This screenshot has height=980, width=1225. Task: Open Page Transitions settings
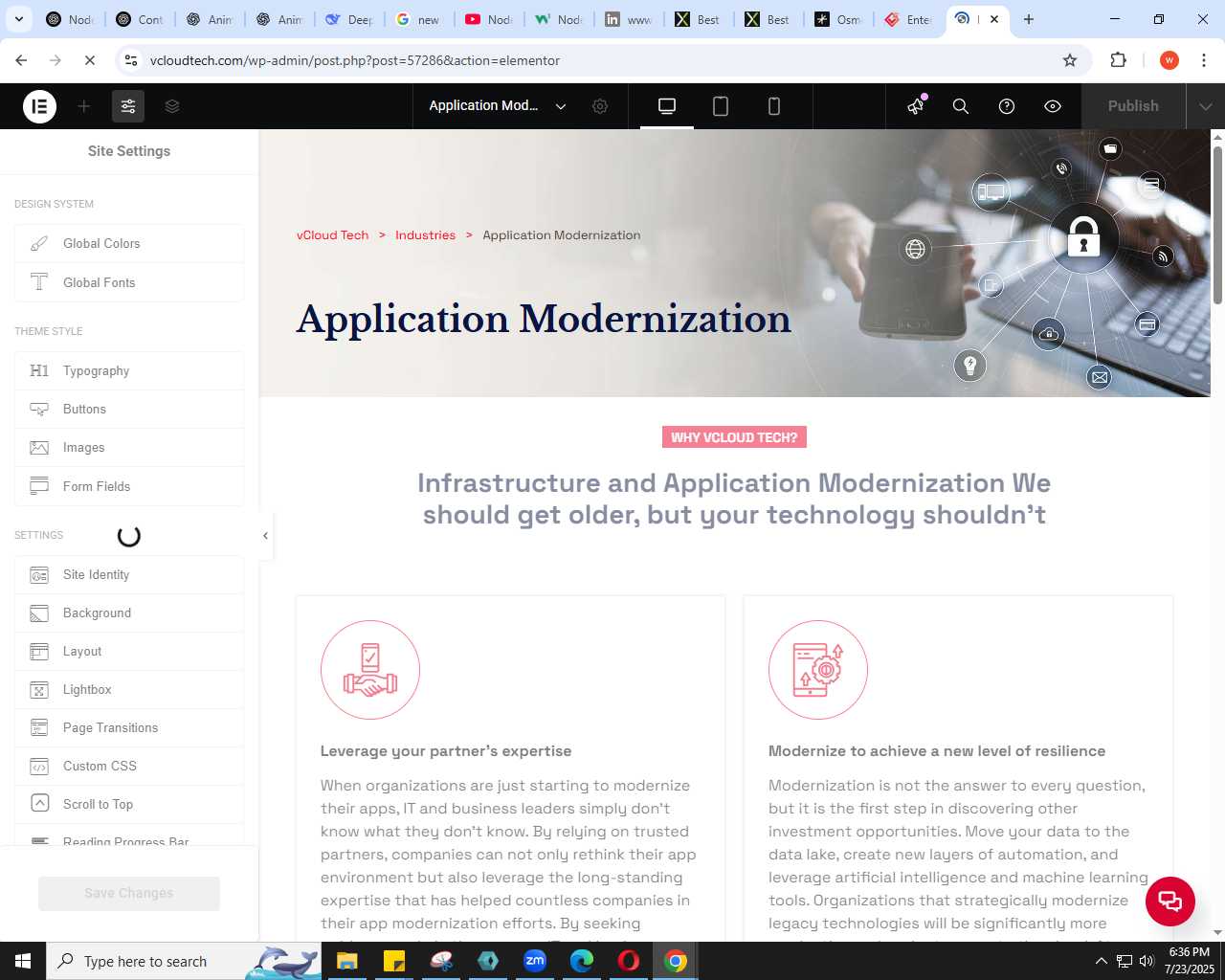click(x=129, y=727)
